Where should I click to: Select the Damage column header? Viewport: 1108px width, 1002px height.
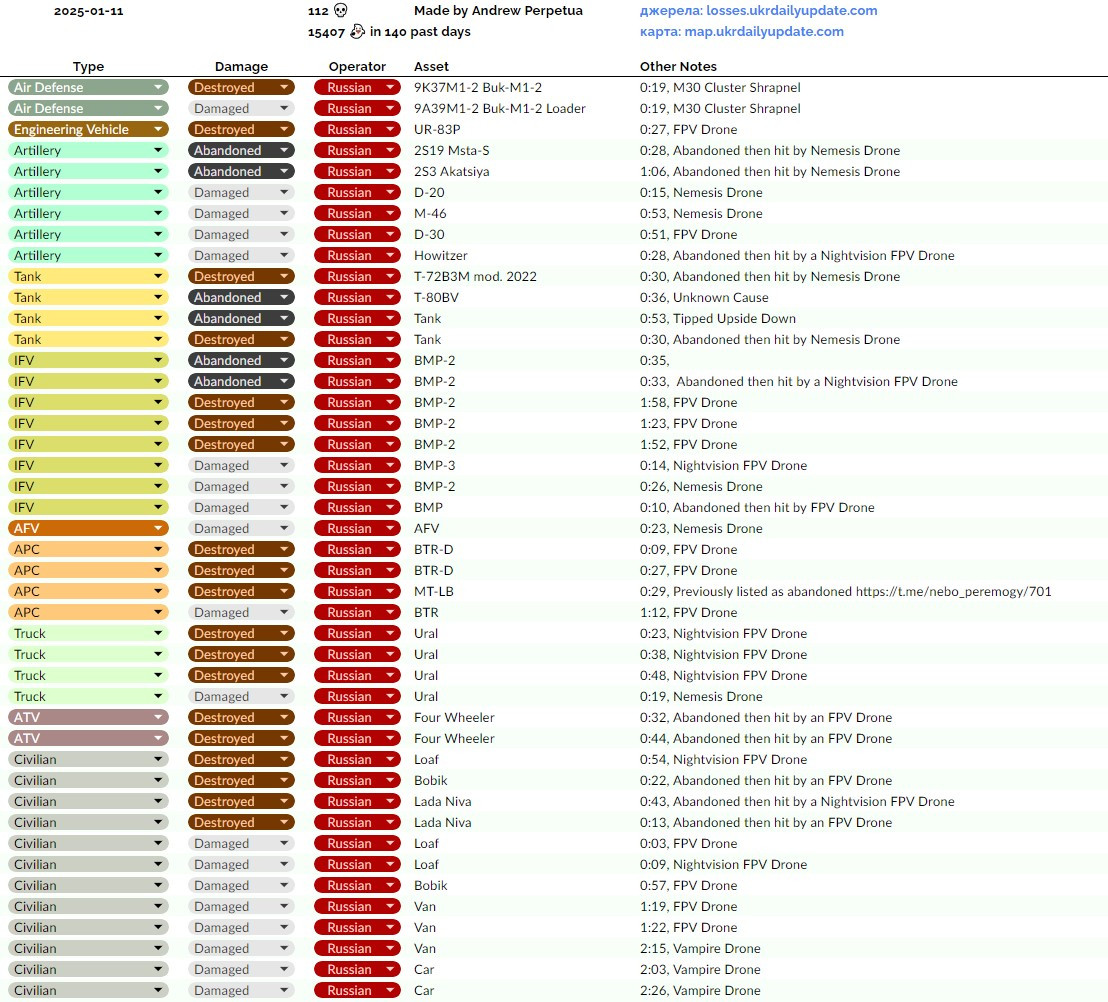[241, 66]
